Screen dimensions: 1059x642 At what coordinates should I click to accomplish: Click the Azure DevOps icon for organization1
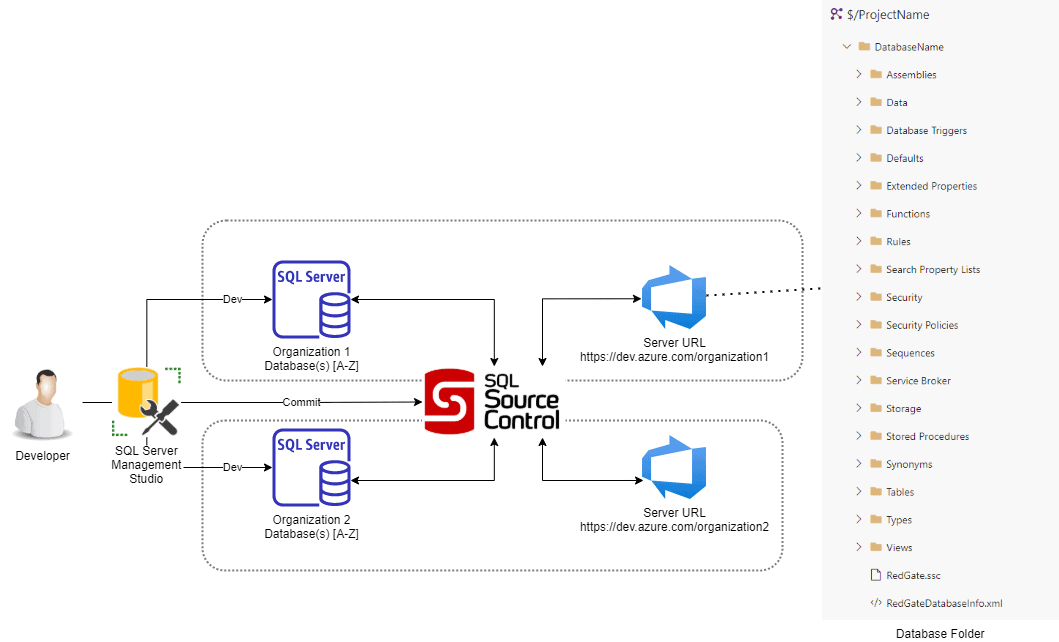[x=673, y=298]
